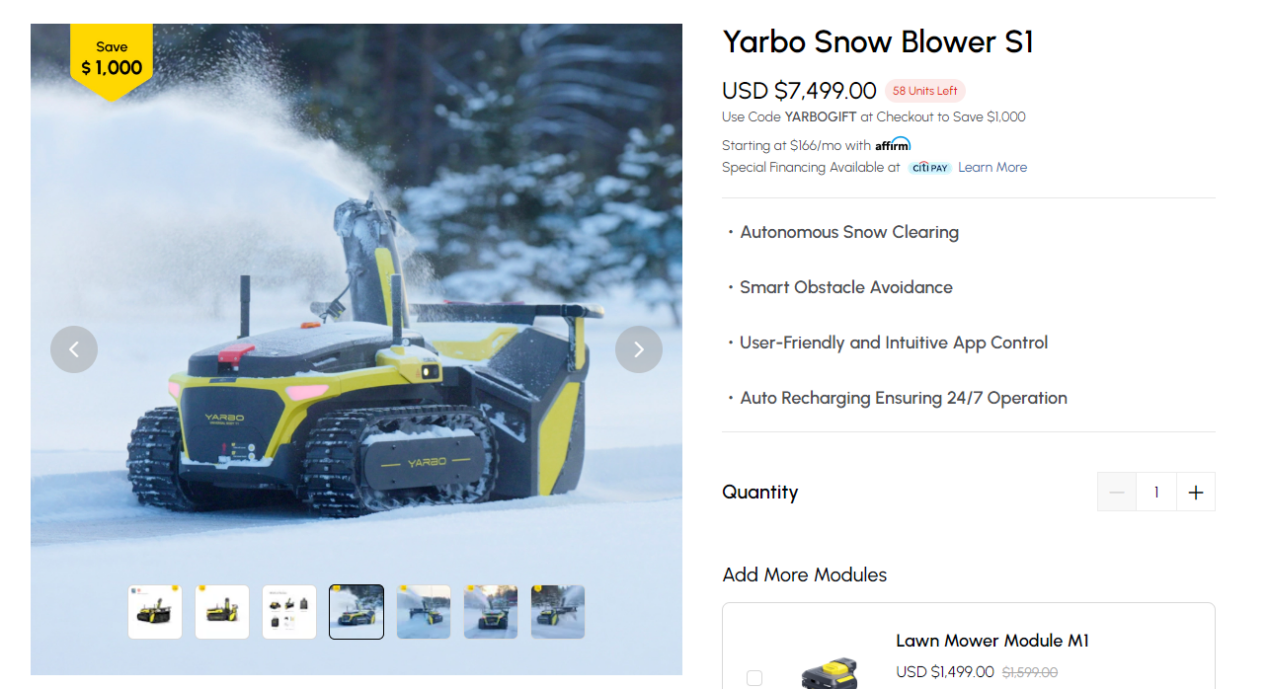Go to the previous product image
1268x689 pixels.
coord(74,349)
